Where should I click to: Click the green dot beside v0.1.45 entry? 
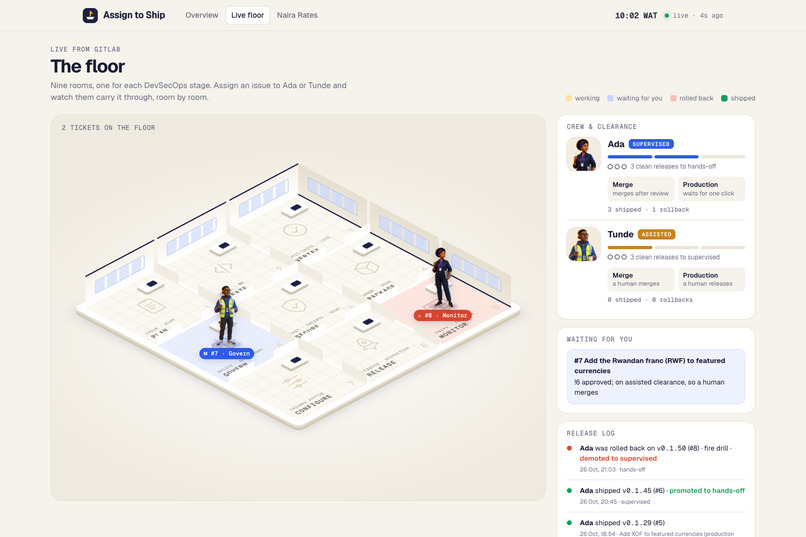(x=569, y=491)
